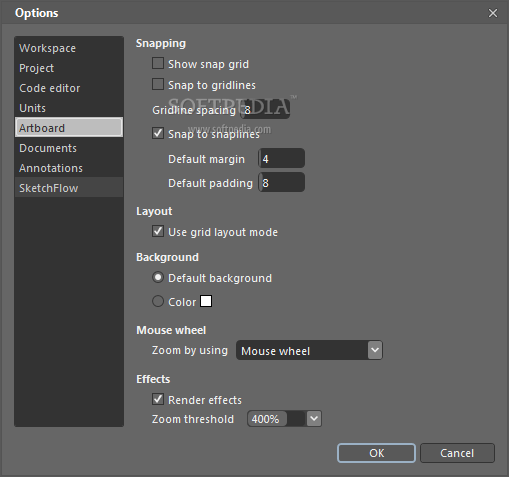Edit the Default margin value field
The height and width of the screenshot is (477, 509).
pos(282,158)
